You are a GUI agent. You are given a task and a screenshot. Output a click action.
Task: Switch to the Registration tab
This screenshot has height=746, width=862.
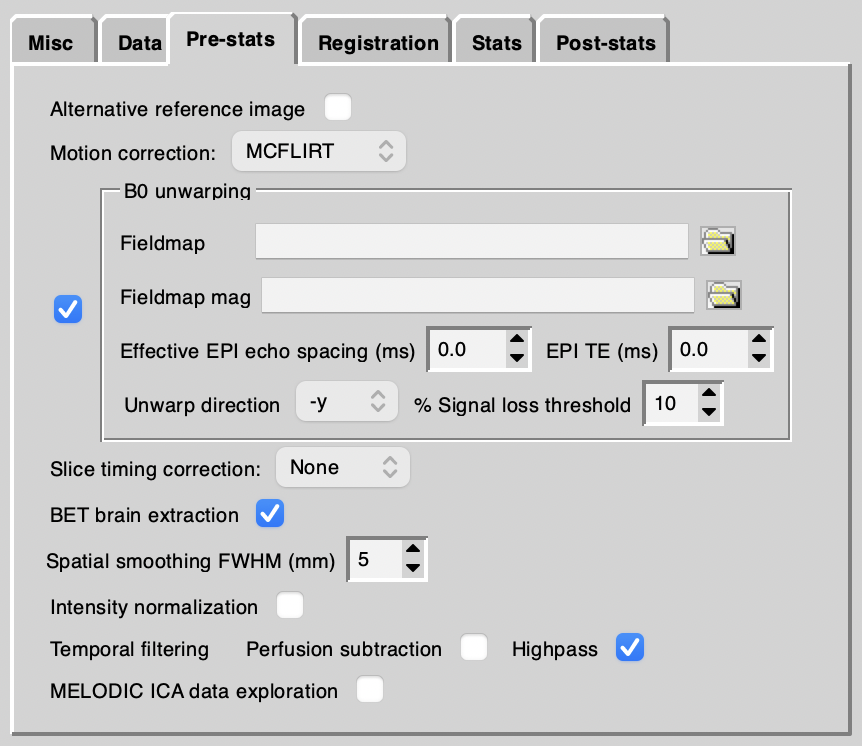(378, 43)
